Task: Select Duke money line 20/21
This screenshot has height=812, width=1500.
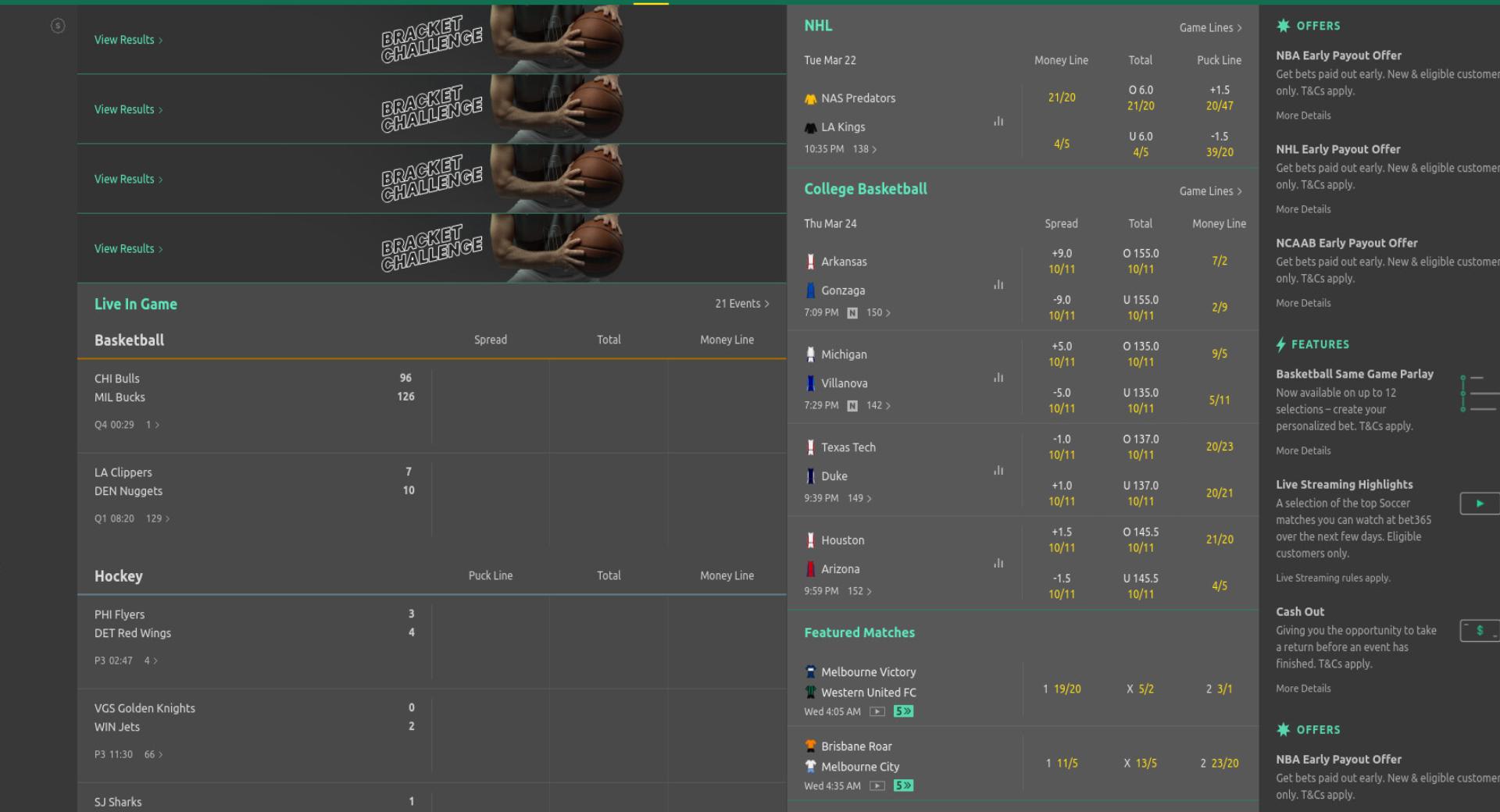Action: click(1220, 493)
